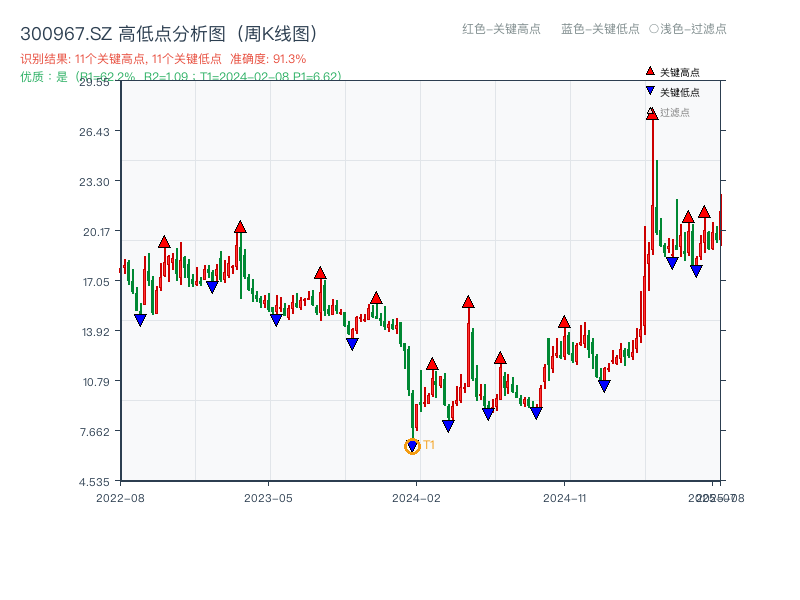
Task: Click blue triangle icon beside 关键低点 legend
Action: [650, 91]
